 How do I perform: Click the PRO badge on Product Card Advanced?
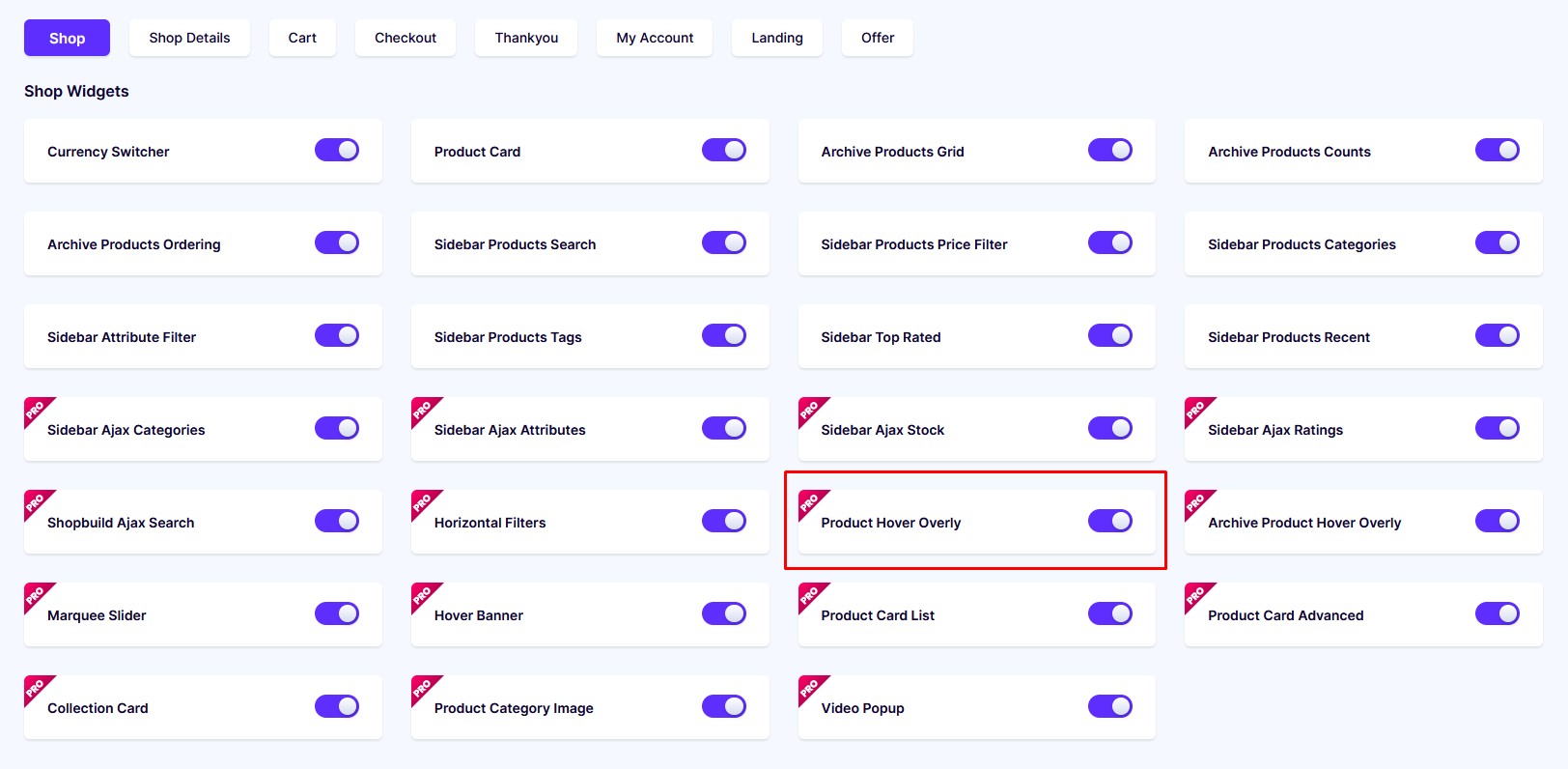coord(1197,595)
